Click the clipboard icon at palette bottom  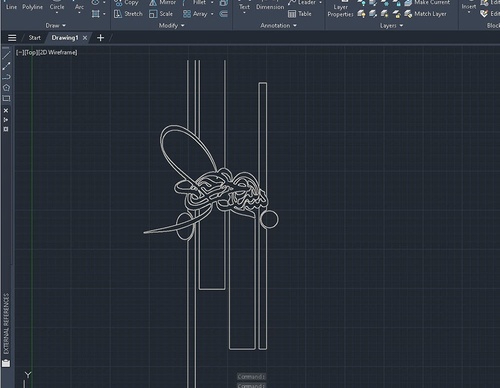pos(6,363)
